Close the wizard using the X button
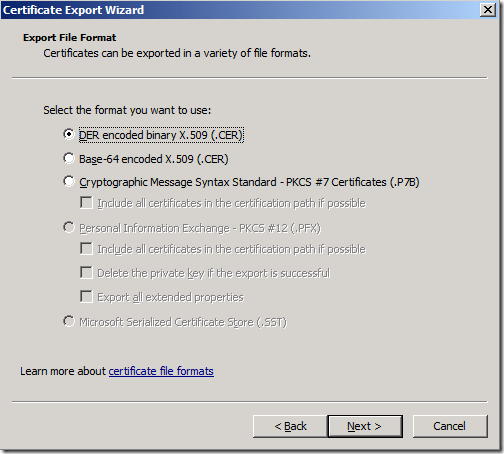The width and height of the screenshot is (504, 454). point(488,10)
